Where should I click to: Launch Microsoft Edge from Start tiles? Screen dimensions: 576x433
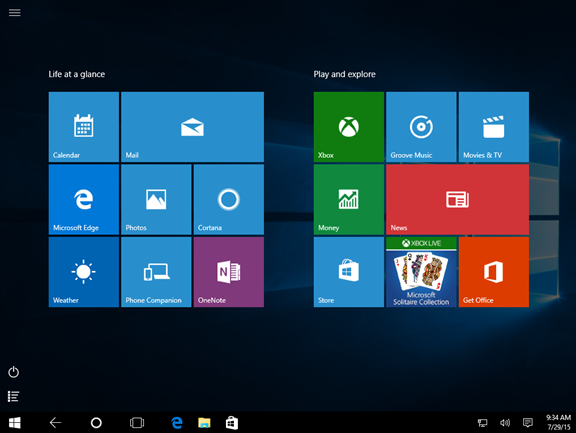(84, 199)
